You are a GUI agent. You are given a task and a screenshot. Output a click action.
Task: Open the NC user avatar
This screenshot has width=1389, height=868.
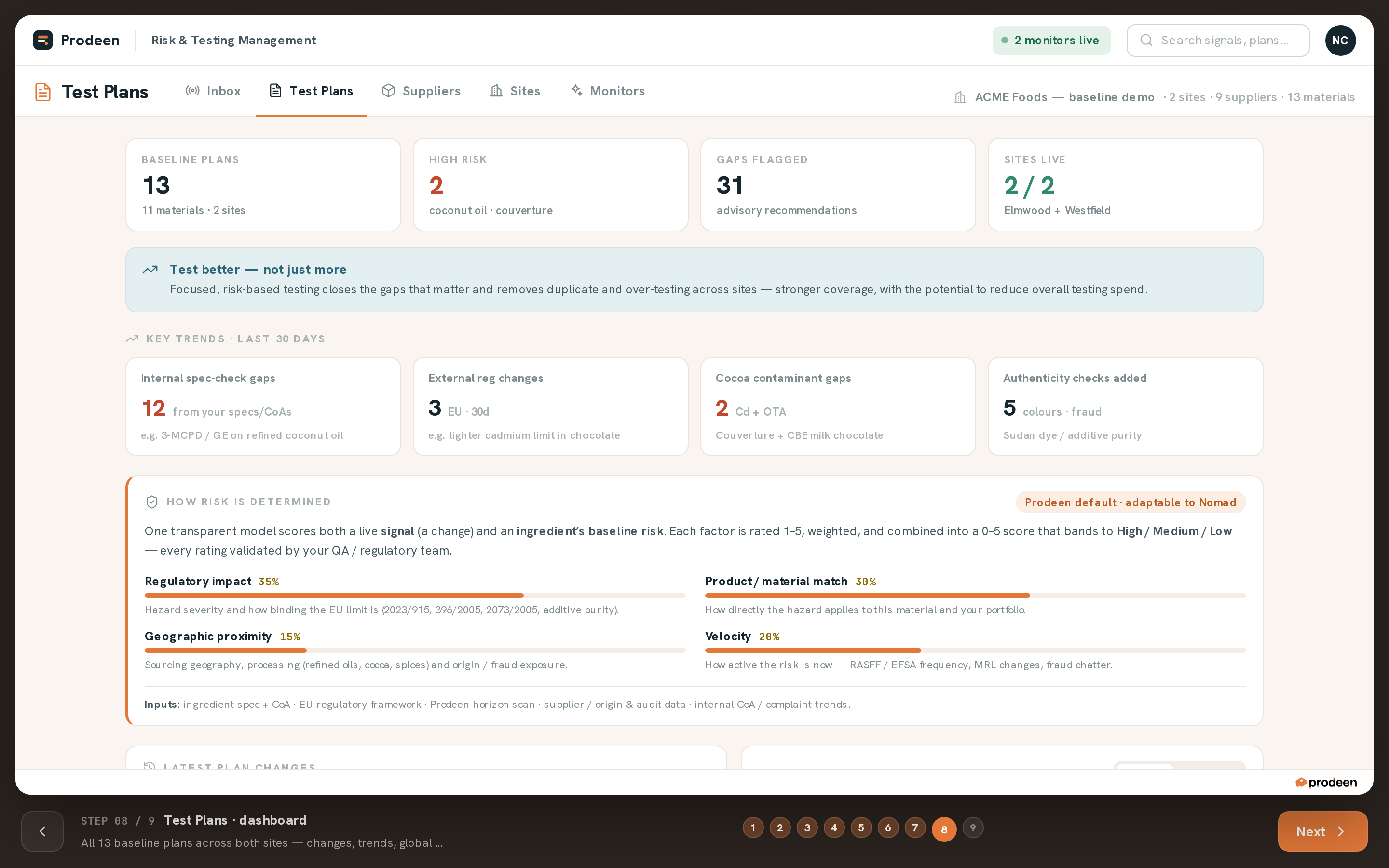[x=1340, y=40]
